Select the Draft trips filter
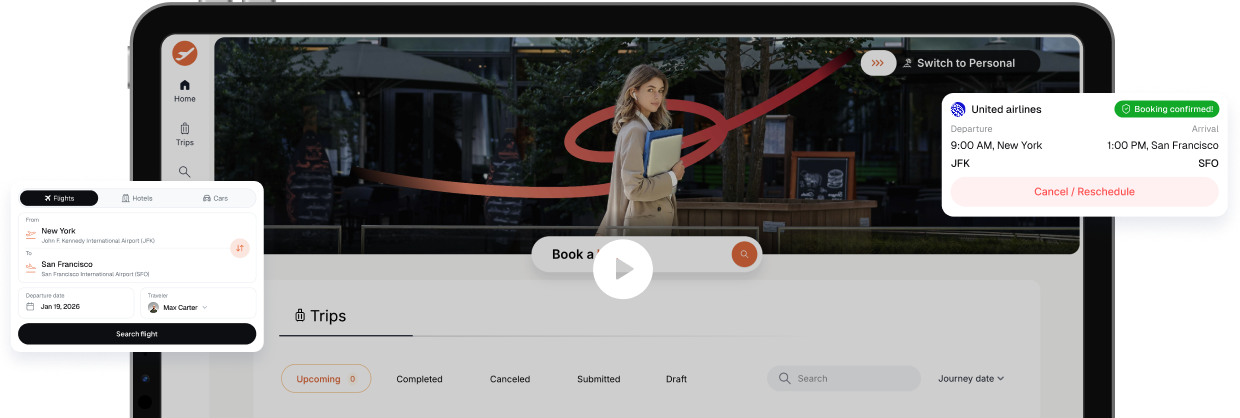The width and height of the screenshot is (1240, 418). (x=676, y=379)
